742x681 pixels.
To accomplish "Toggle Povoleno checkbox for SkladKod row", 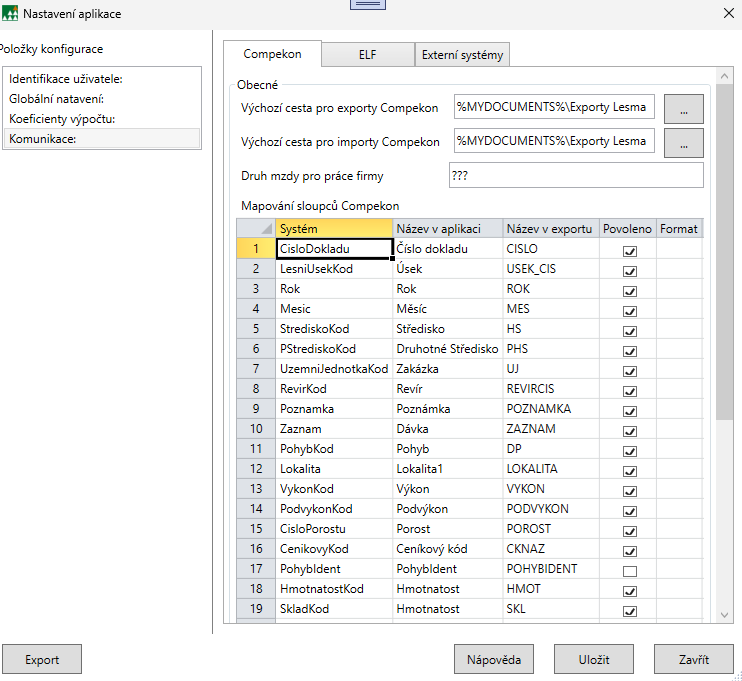I will [630, 610].
